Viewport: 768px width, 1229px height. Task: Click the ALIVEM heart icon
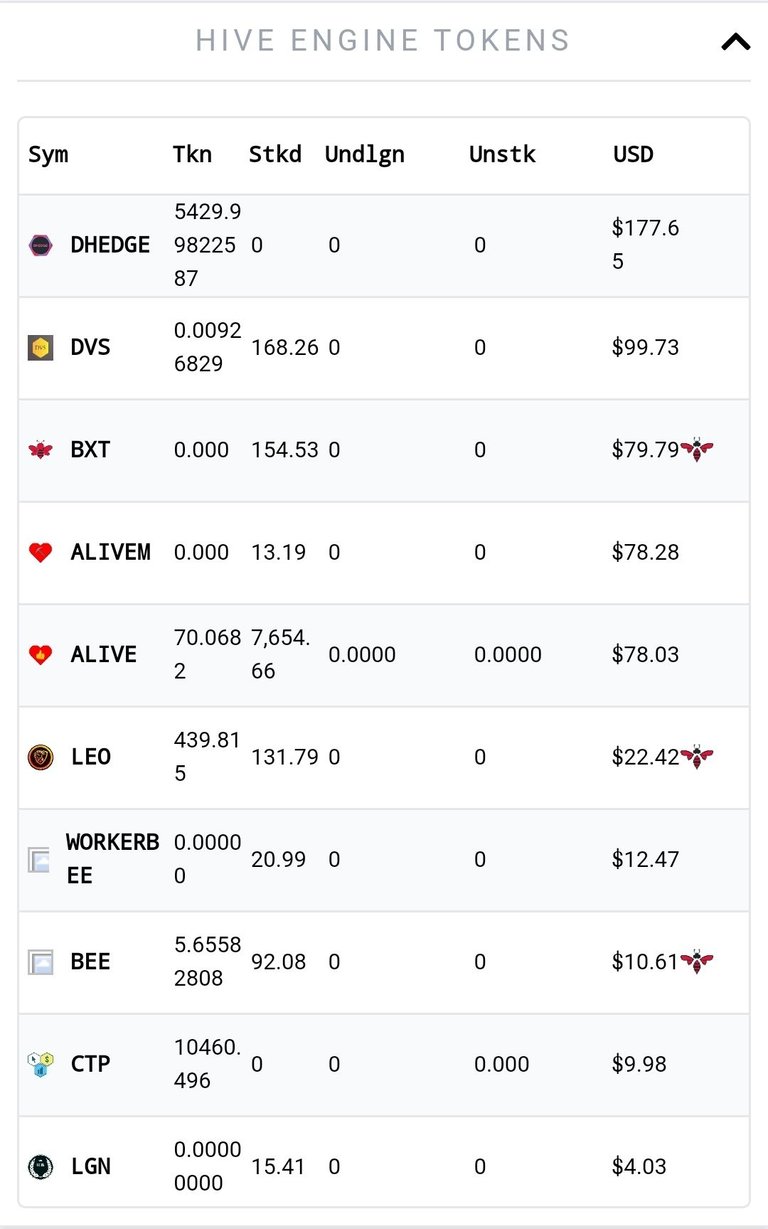point(40,552)
